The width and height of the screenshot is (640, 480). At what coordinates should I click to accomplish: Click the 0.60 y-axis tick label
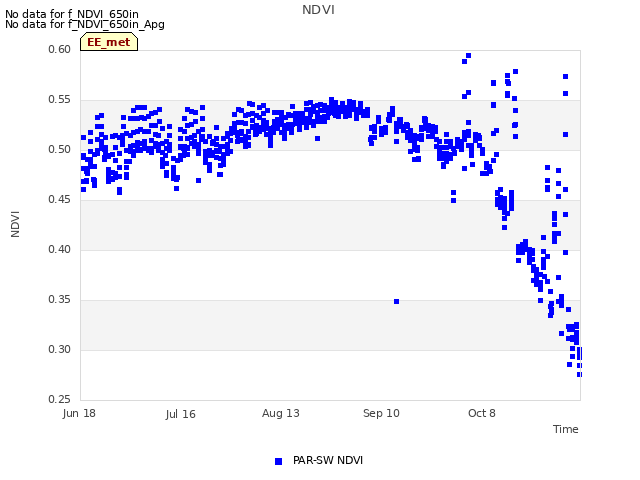(x=60, y=49)
